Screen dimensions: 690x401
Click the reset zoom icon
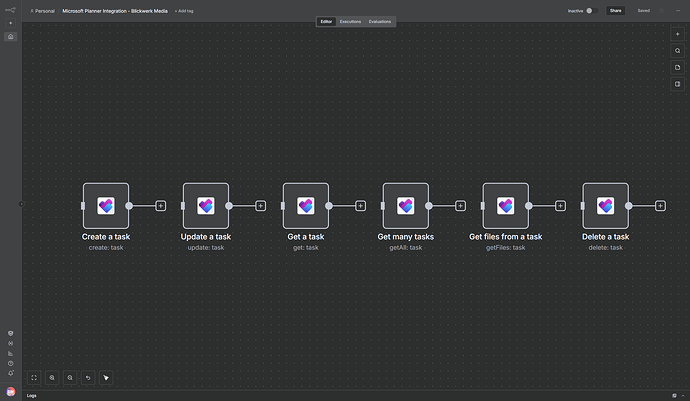click(x=88, y=378)
